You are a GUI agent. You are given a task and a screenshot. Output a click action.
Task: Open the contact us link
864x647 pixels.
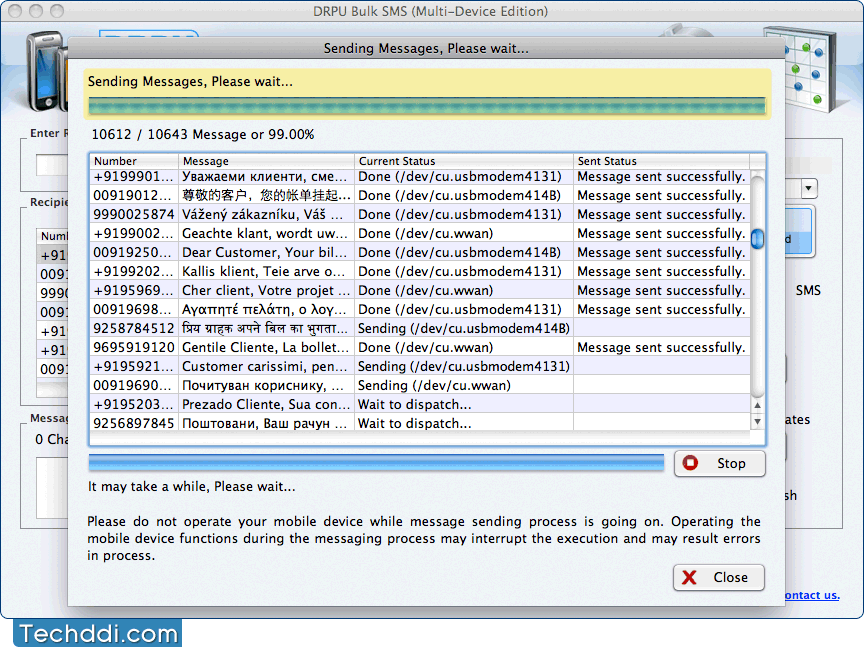pos(812,595)
